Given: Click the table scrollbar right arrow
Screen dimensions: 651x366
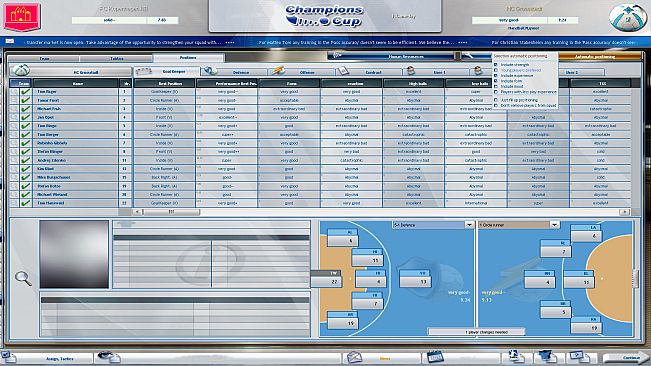Looking at the screenshot, I should (x=624, y=212).
